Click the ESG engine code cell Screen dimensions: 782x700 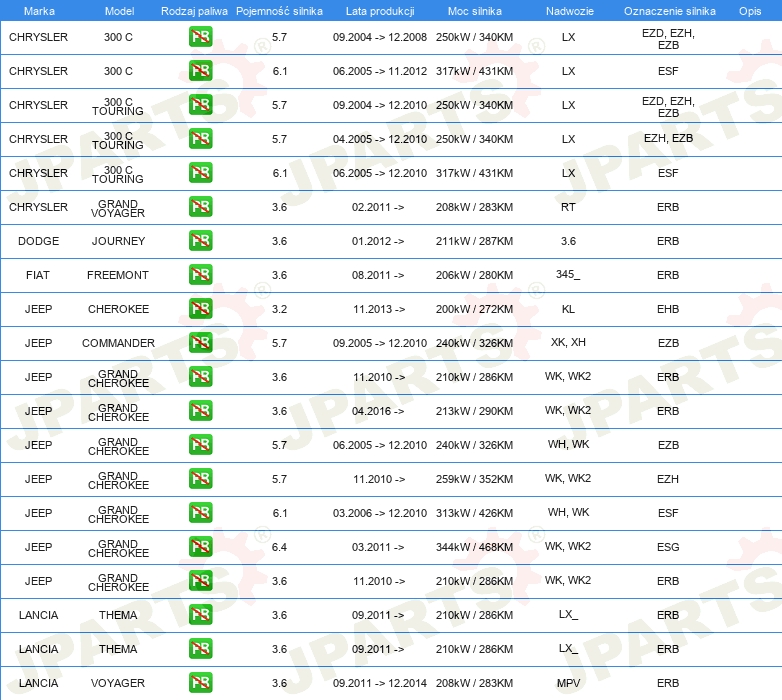pyautogui.click(x=668, y=547)
